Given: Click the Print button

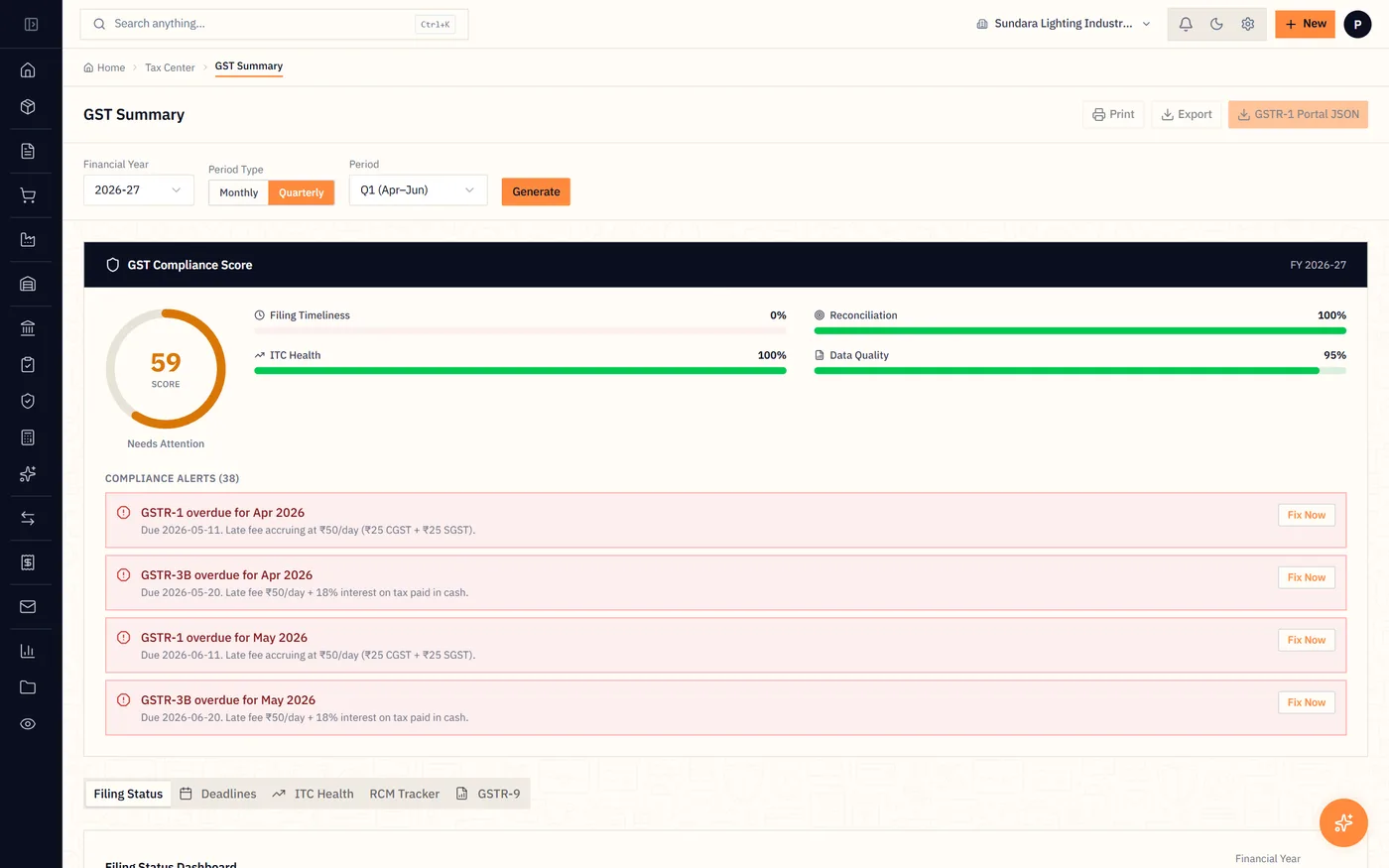Looking at the screenshot, I should click(x=1113, y=114).
